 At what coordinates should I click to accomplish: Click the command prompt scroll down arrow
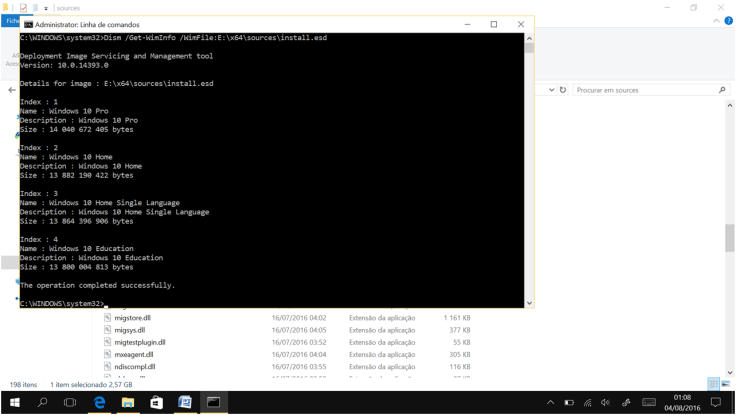(x=529, y=303)
